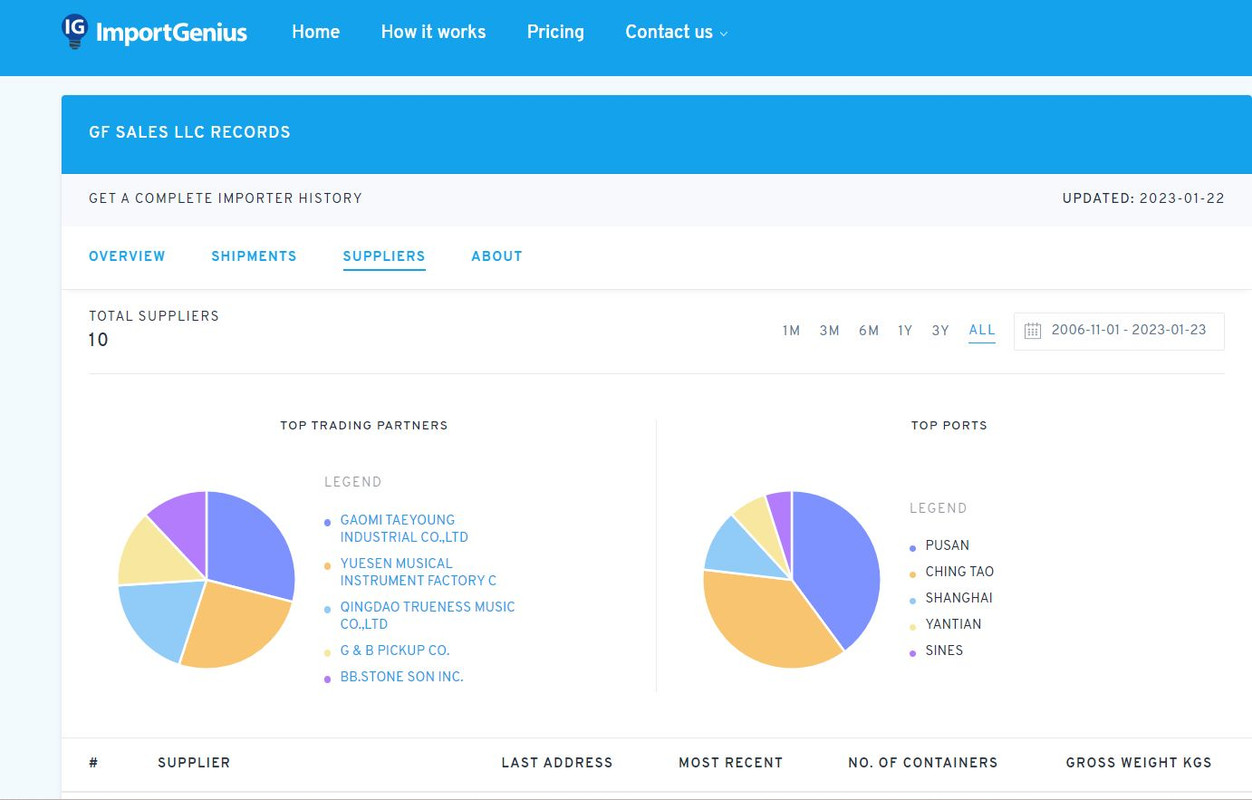This screenshot has height=800, width=1252.
Task: Select the 1Y time range
Action: 905,331
